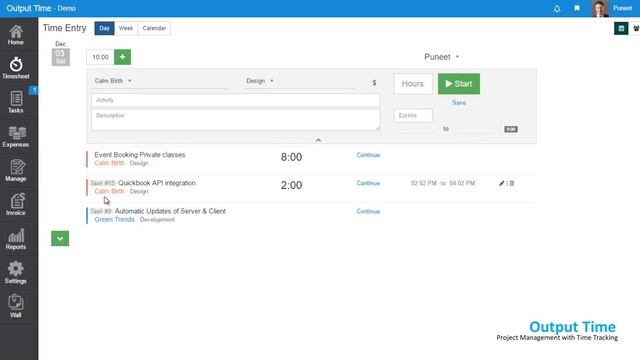Open the Invoice section
Viewport: 640px width, 360px height.
point(16,204)
